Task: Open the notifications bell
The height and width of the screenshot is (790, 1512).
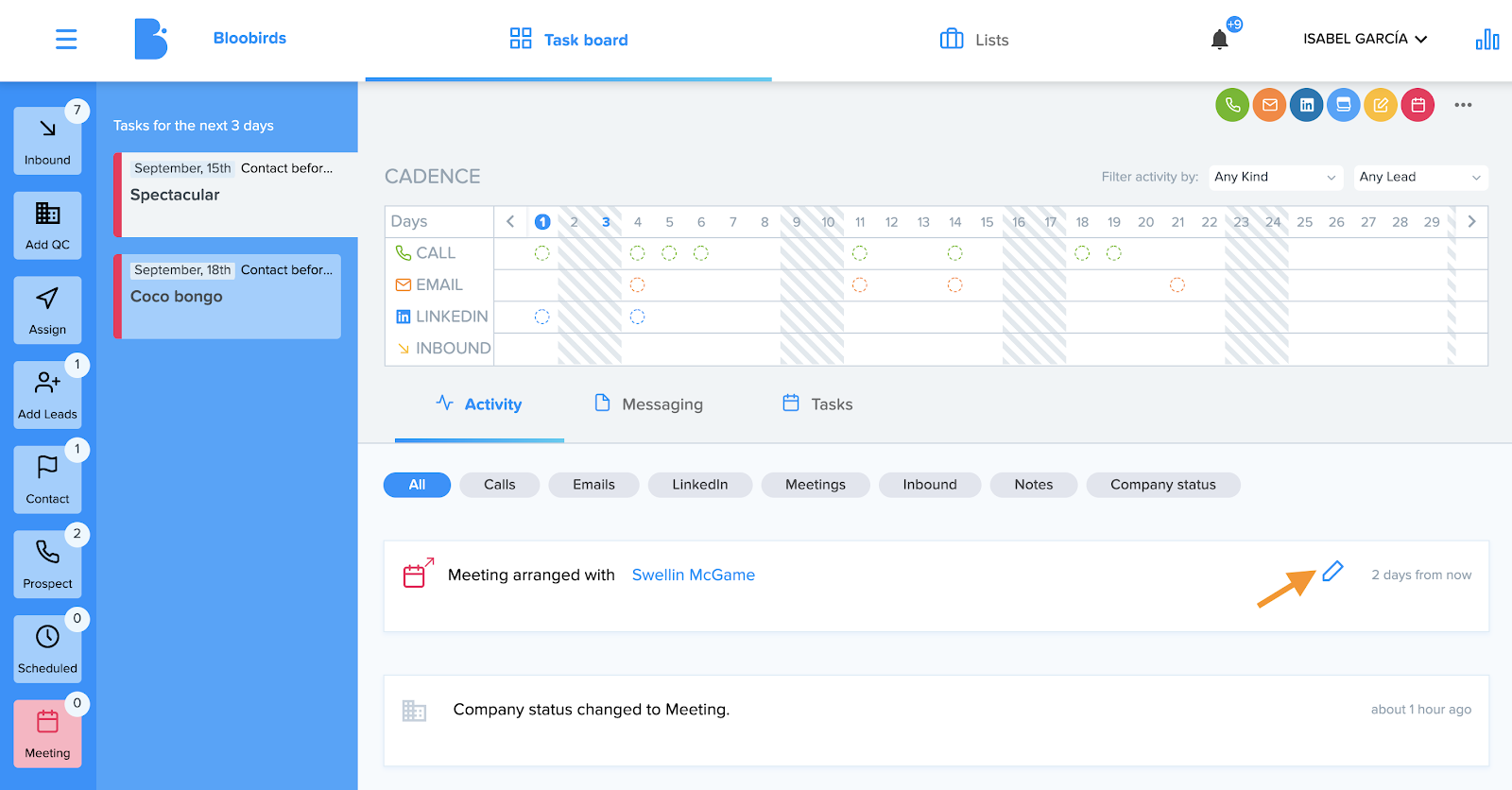Action: (1220, 40)
